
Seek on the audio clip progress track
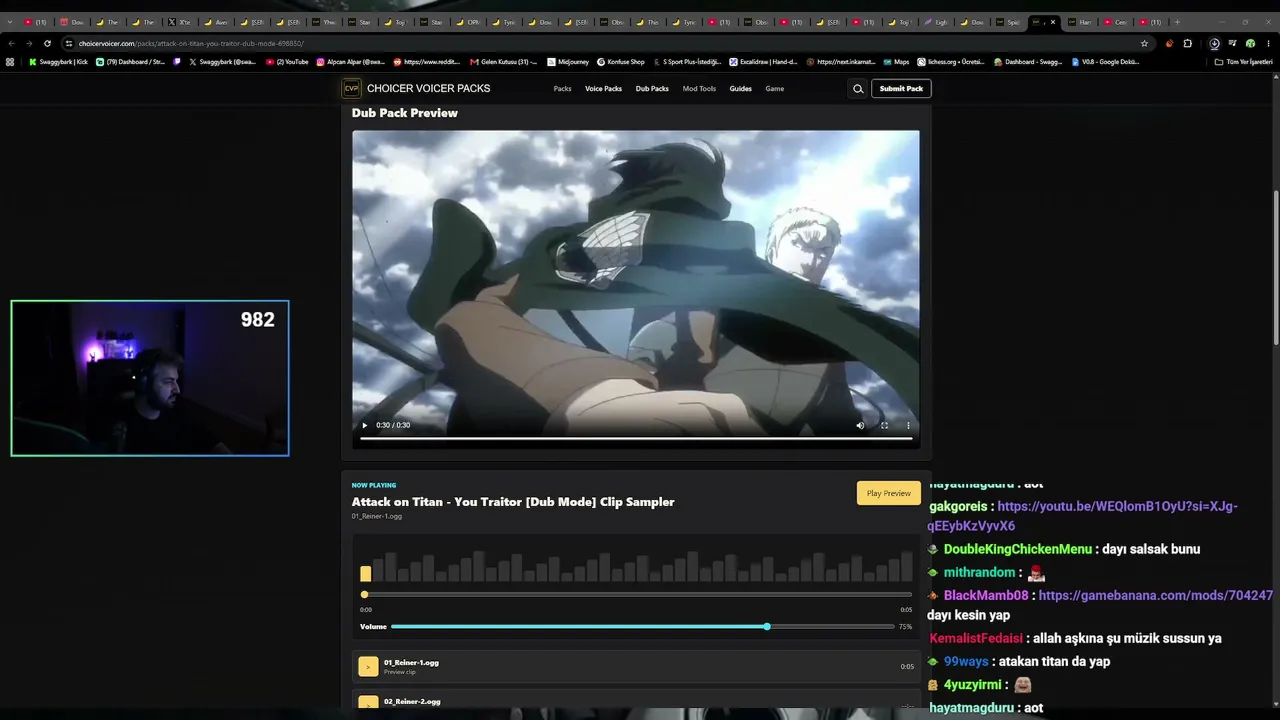pos(636,595)
